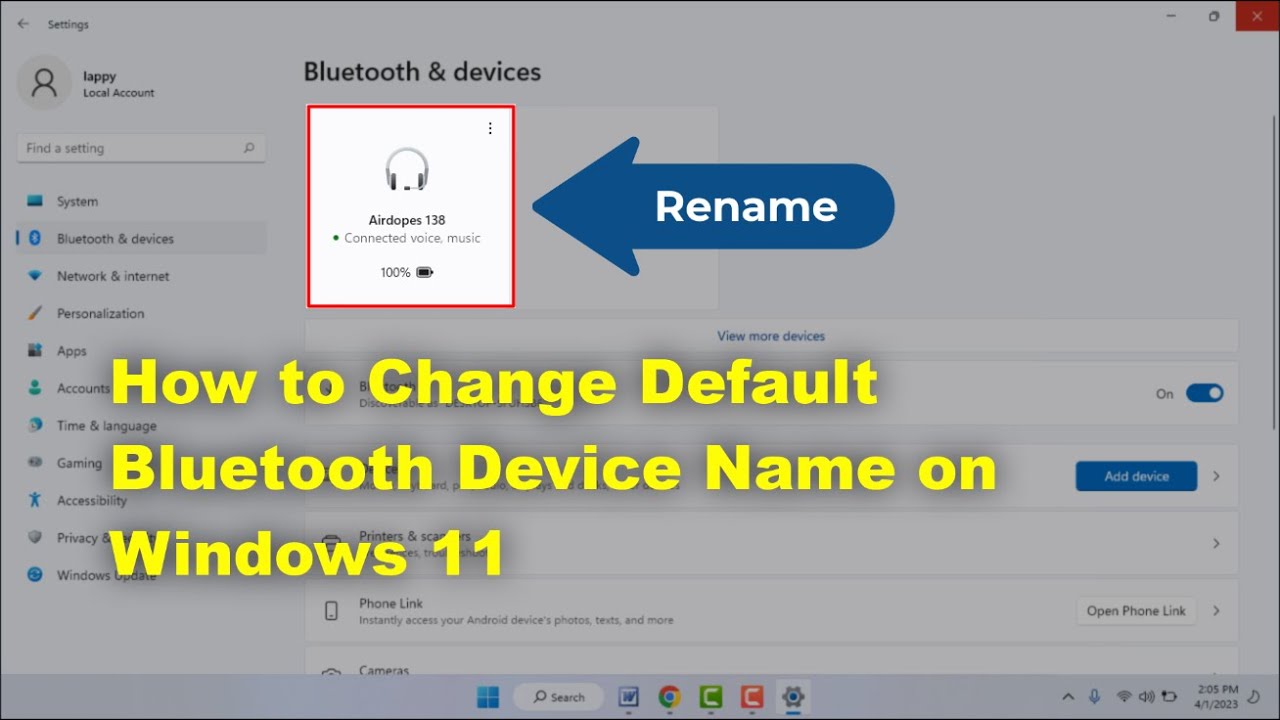Click the Open Phone Link button
The height and width of the screenshot is (720, 1280).
click(1136, 611)
